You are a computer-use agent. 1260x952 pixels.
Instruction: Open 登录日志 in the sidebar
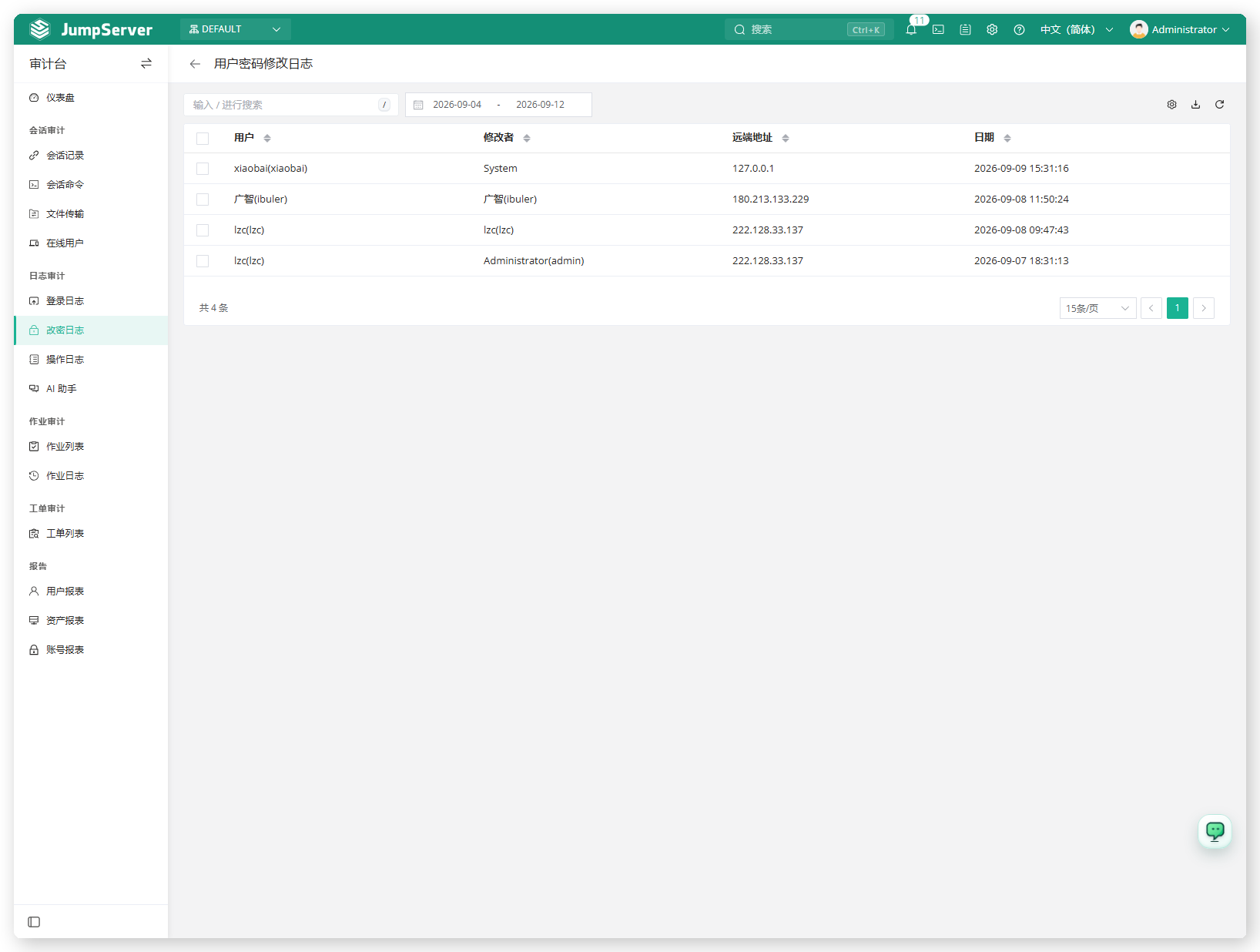click(91, 301)
